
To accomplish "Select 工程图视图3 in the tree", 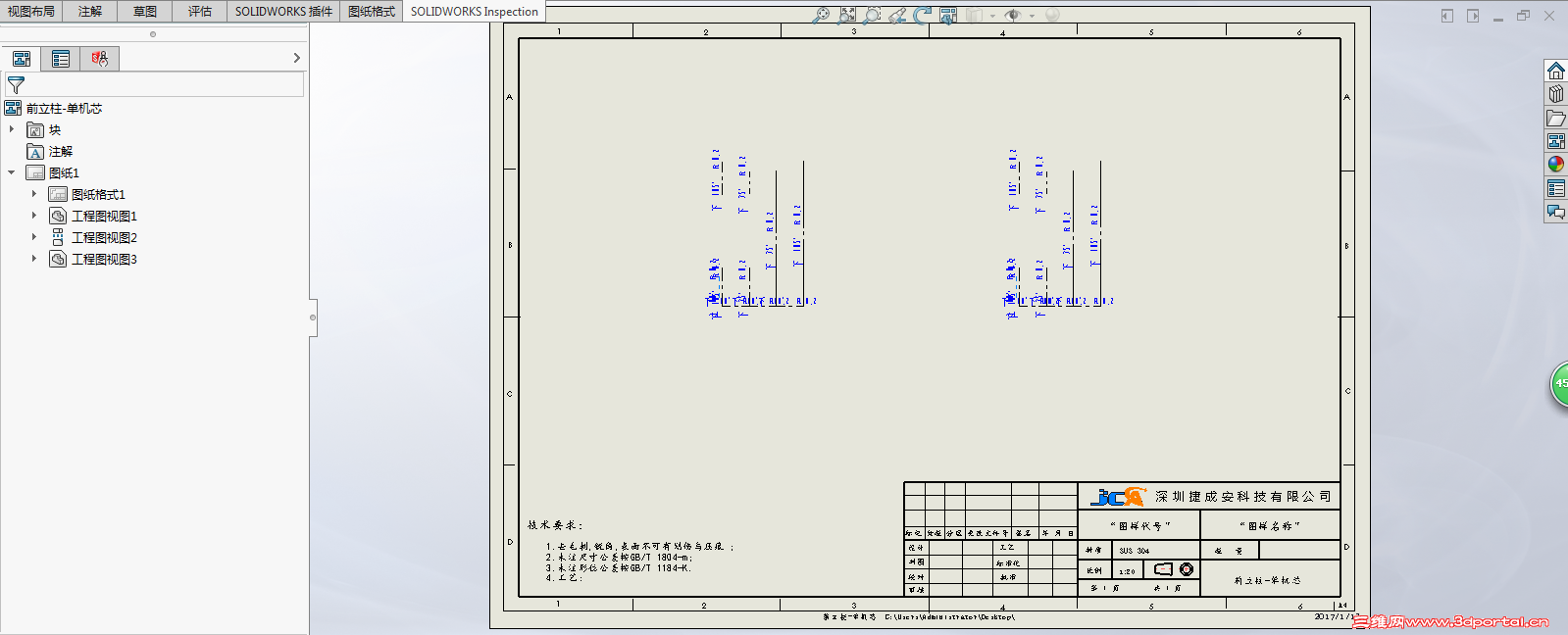I will pos(104,260).
